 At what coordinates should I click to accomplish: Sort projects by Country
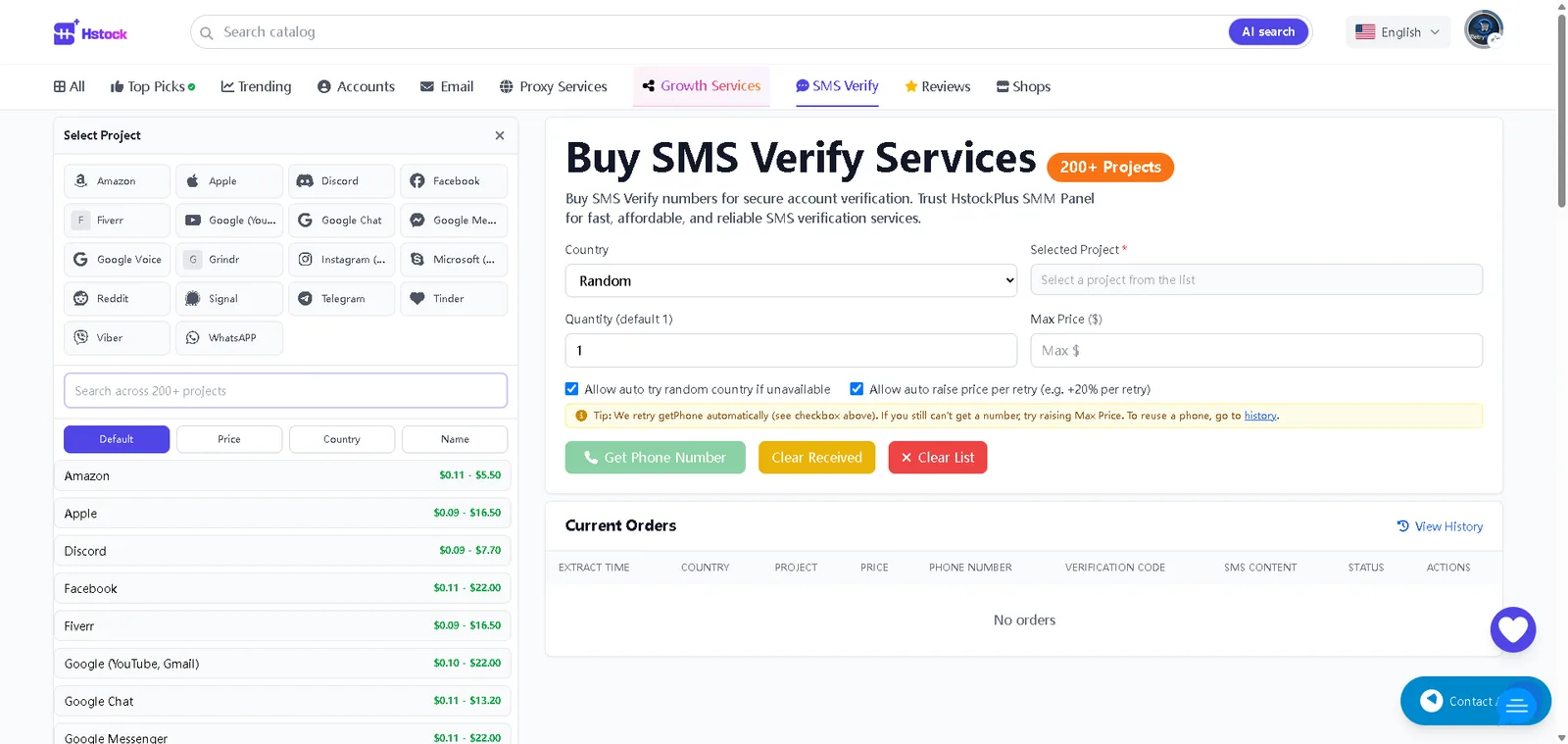pyautogui.click(x=342, y=439)
